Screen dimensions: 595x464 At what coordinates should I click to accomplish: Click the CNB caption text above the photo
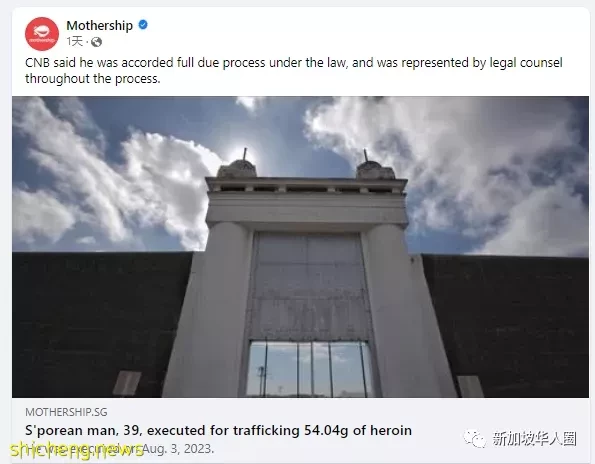point(294,71)
